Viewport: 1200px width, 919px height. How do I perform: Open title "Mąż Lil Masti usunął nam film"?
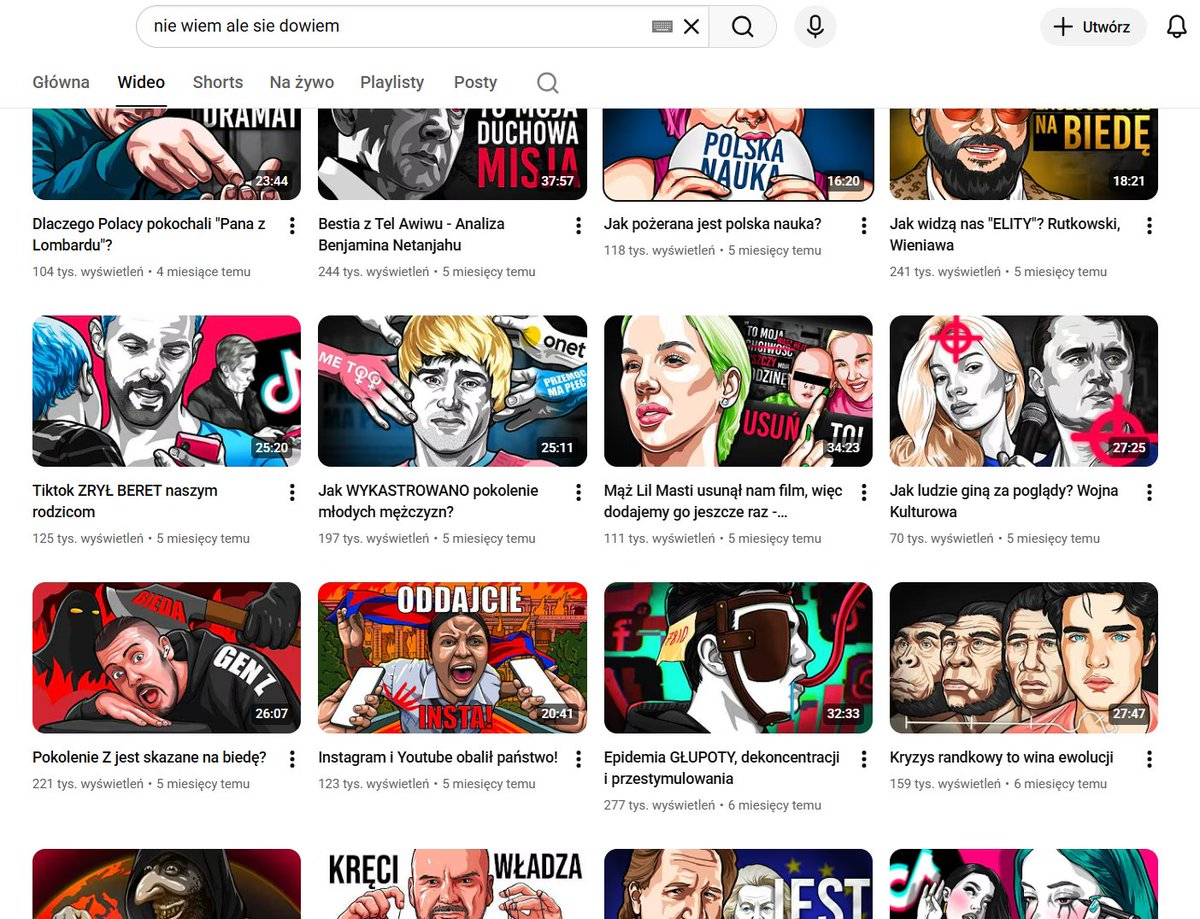point(723,501)
